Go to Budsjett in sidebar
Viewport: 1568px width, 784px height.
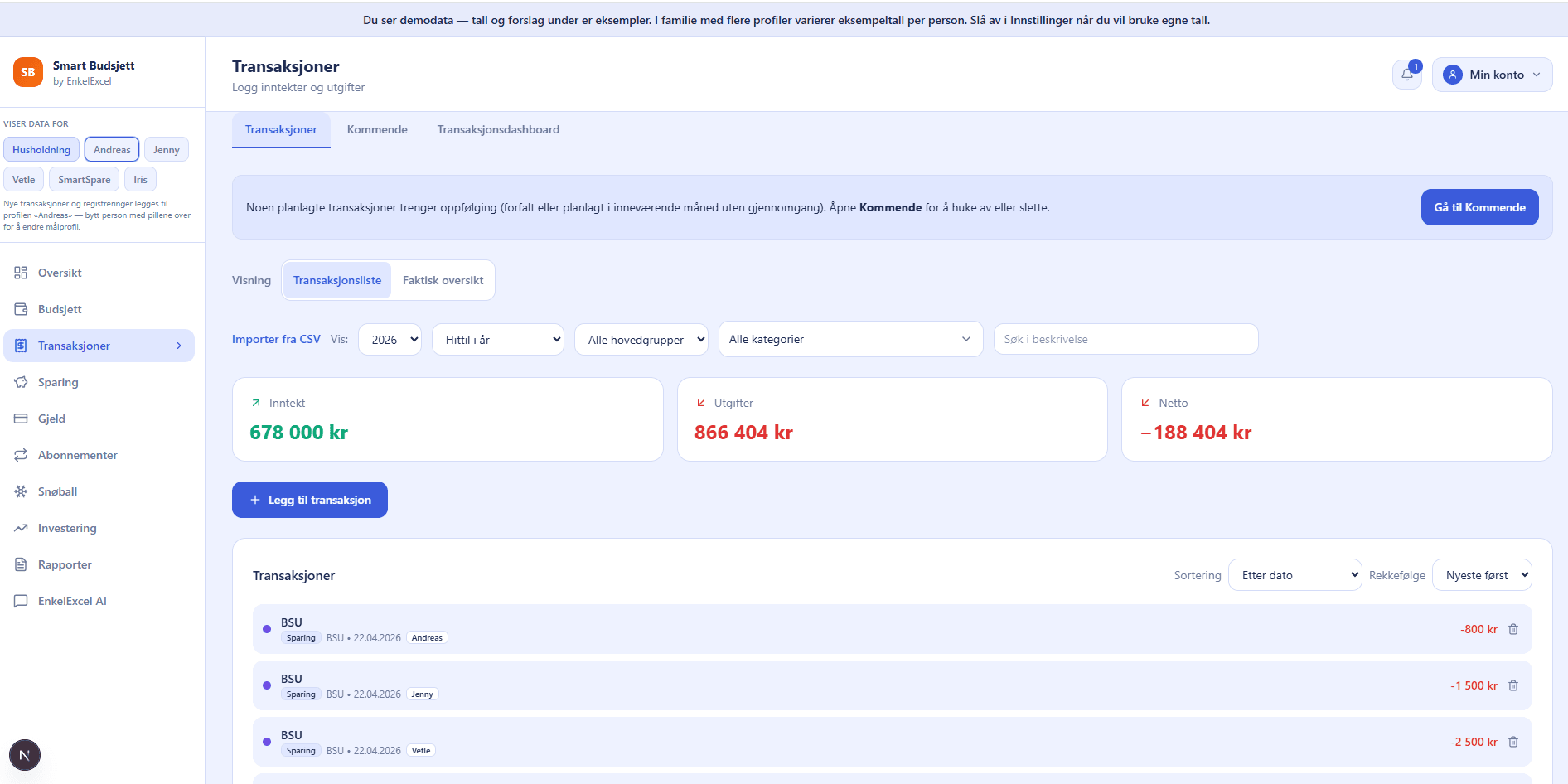click(99, 309)
